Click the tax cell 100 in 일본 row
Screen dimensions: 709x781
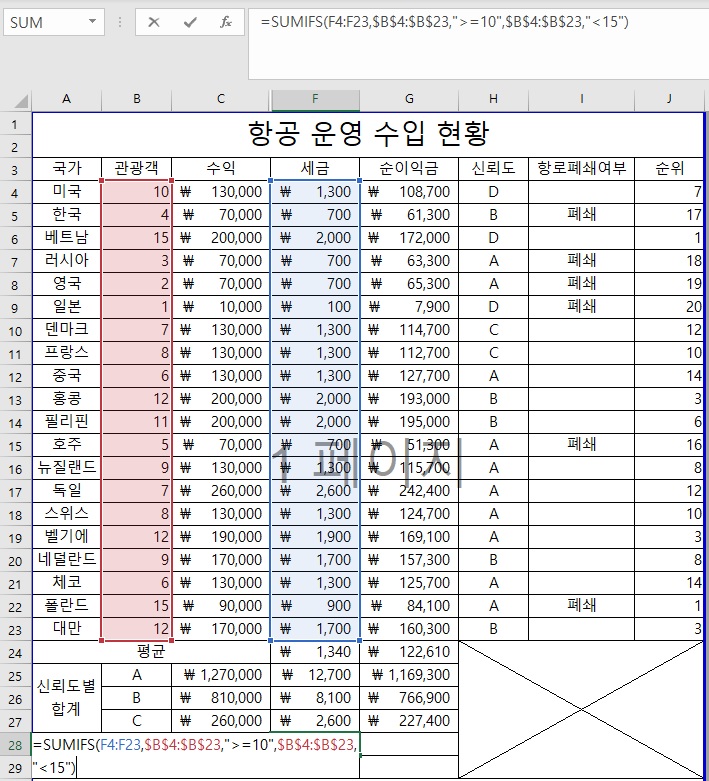click(315, 307)
